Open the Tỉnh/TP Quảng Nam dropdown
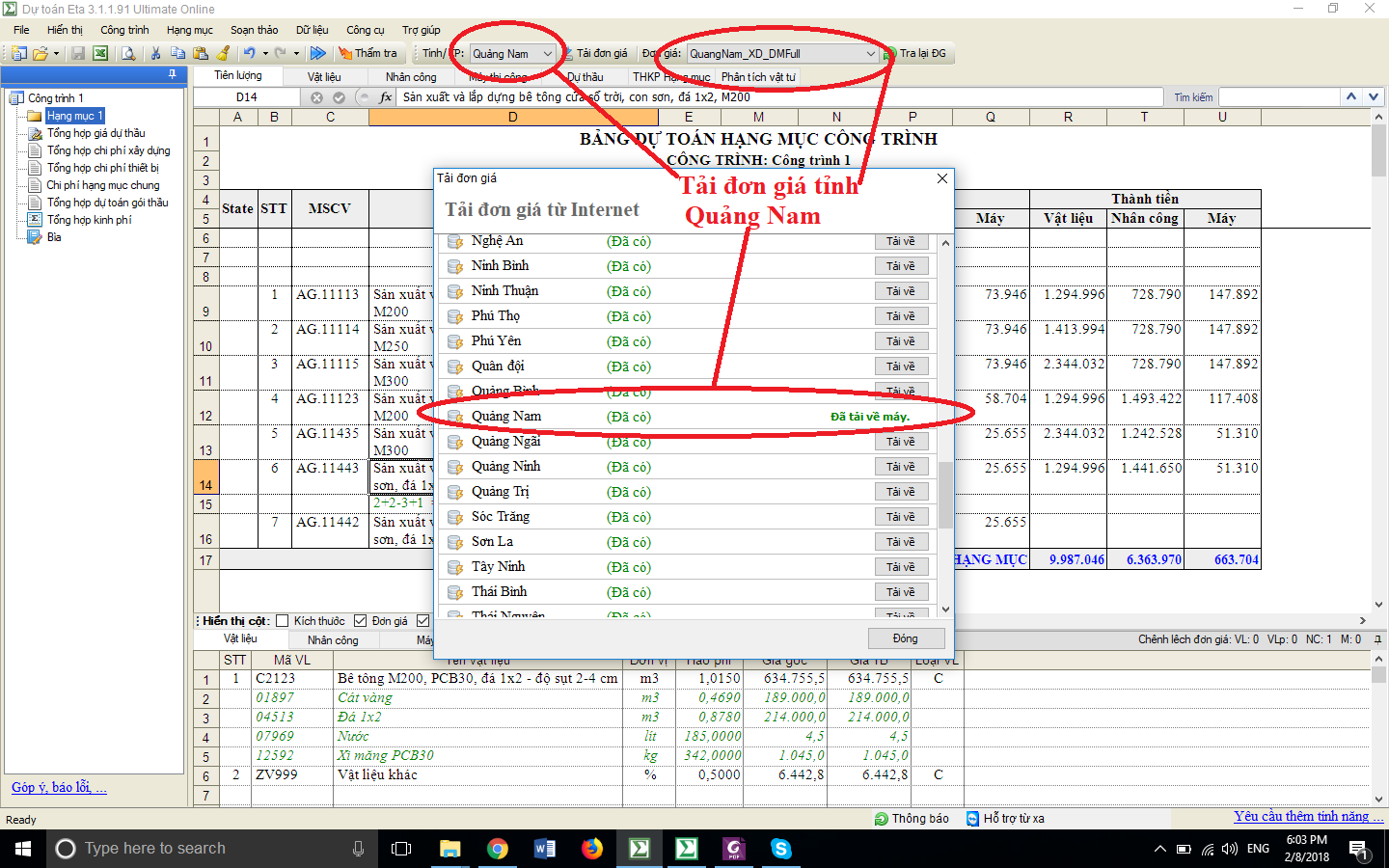This screenshot has height=868, width=1389. tap(548, 54)
